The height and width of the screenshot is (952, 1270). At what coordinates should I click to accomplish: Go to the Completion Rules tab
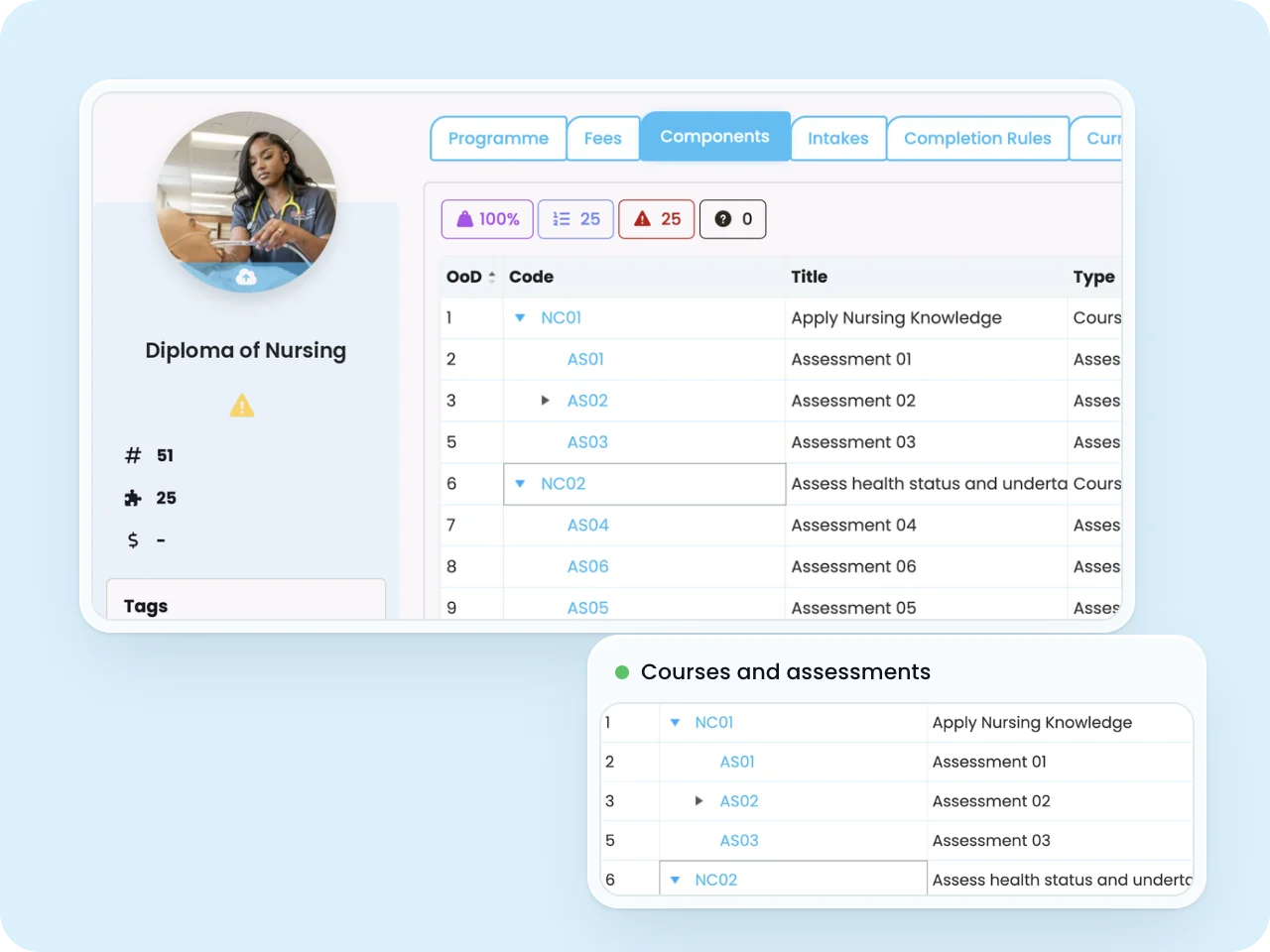click(977, 138)
